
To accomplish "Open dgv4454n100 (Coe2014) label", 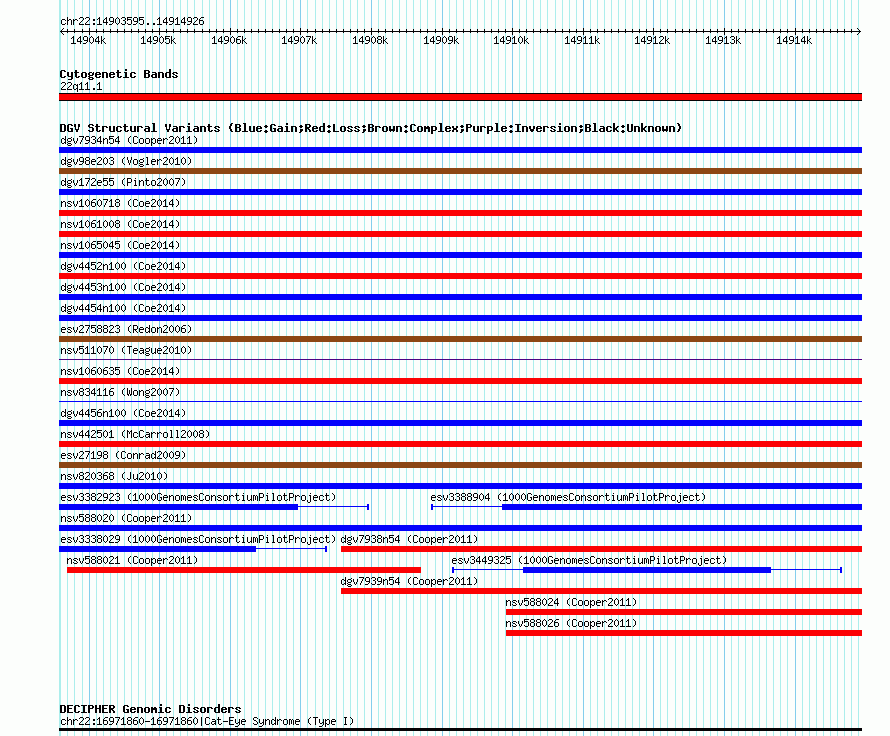I will (x=123, y=308).
